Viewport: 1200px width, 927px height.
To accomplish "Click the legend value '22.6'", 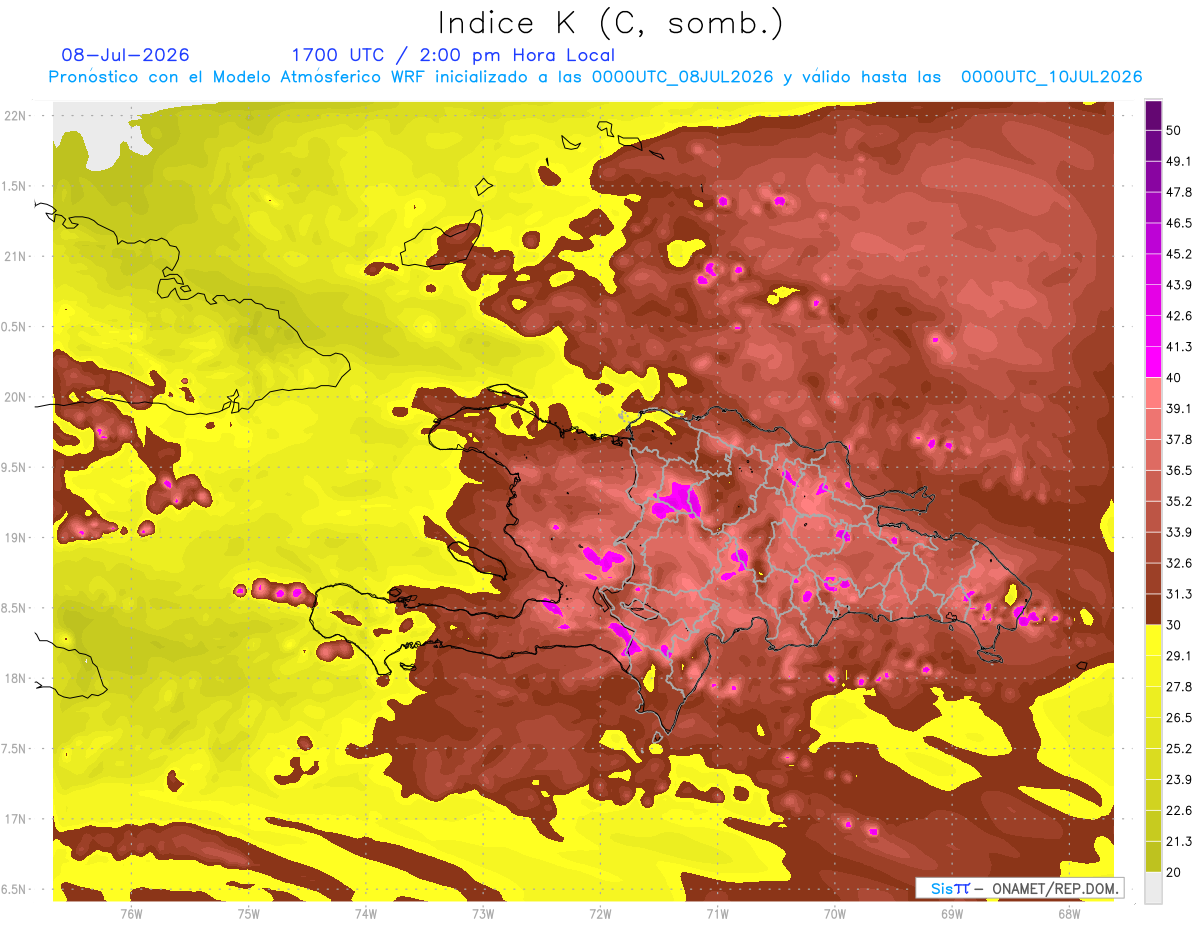I will point(1178,811).
